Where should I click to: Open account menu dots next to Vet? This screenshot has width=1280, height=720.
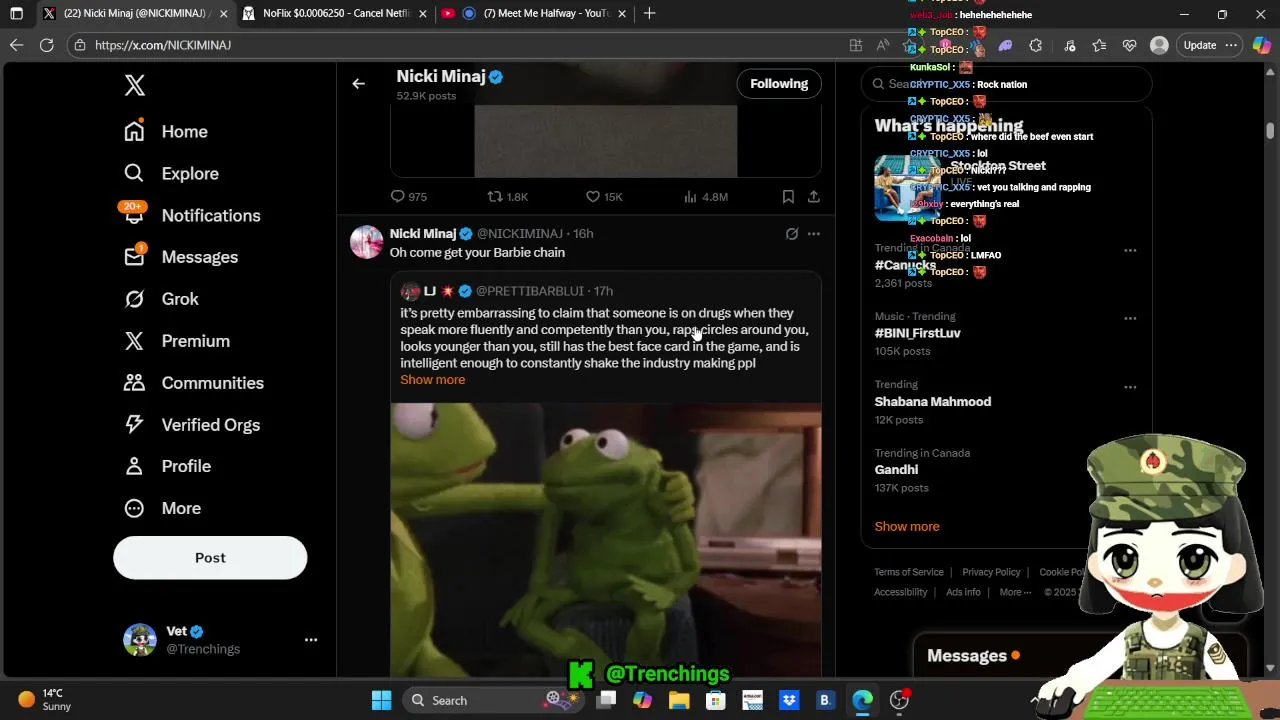[311, 640]
